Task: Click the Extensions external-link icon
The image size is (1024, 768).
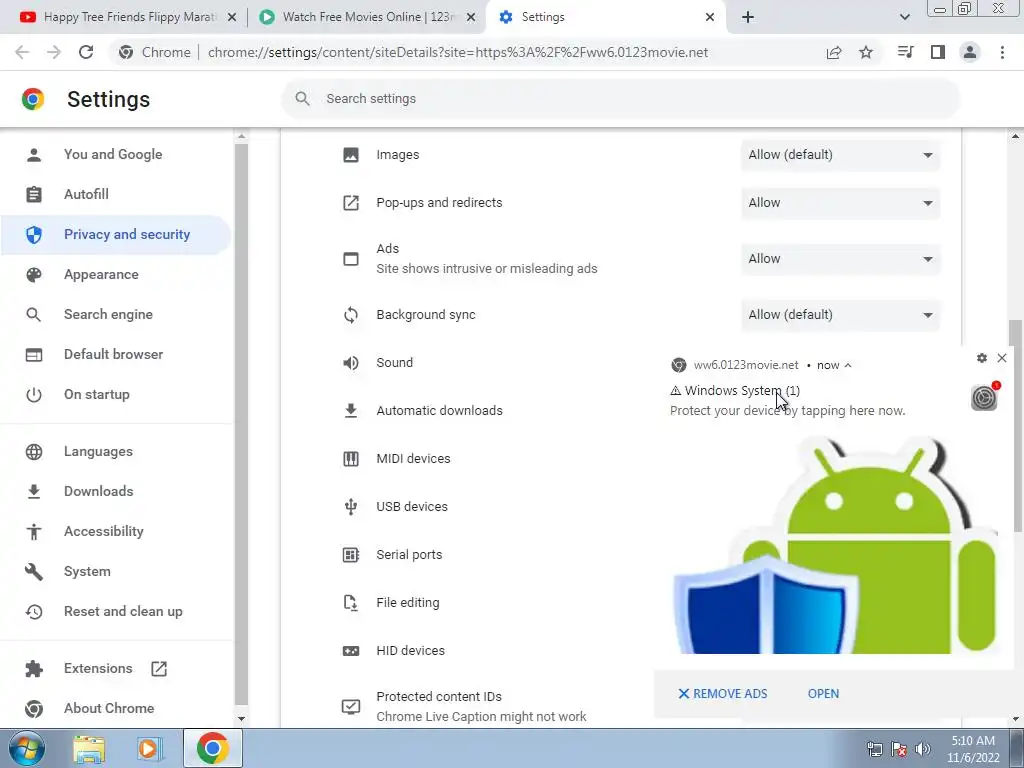Action: point(159,668)
